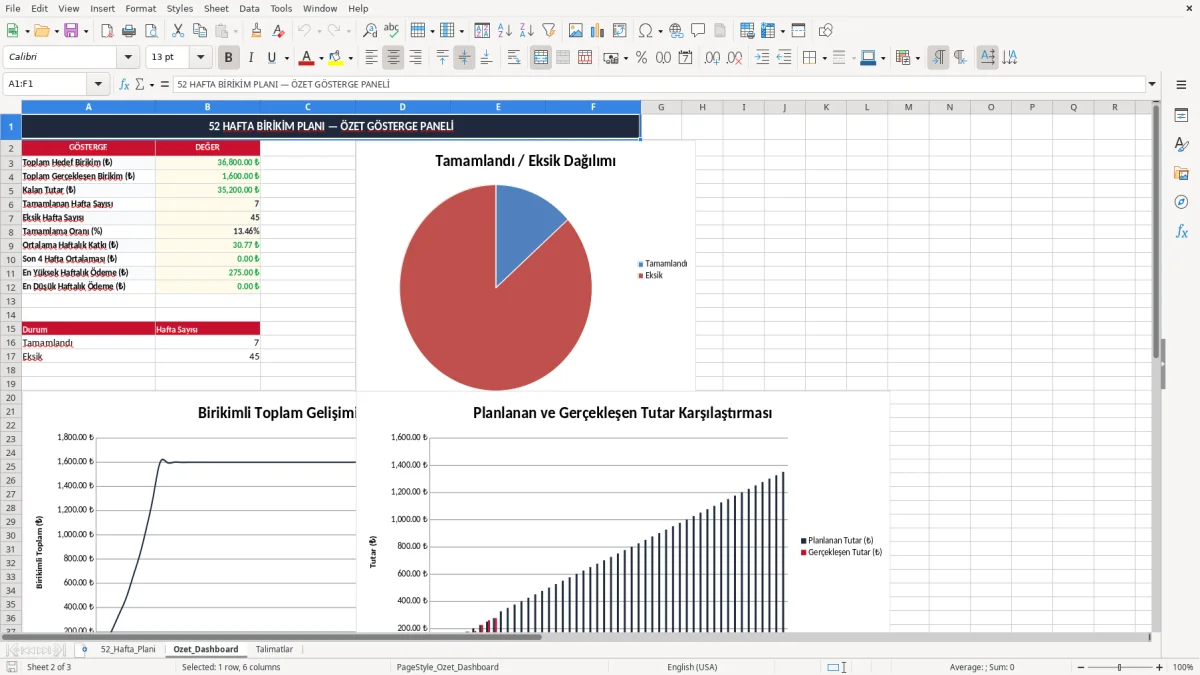This screenshot has width=1200, height=675.
Task: Open the Borders dropdown arrow
Action: pyautogui.click(x=824, y=58)
